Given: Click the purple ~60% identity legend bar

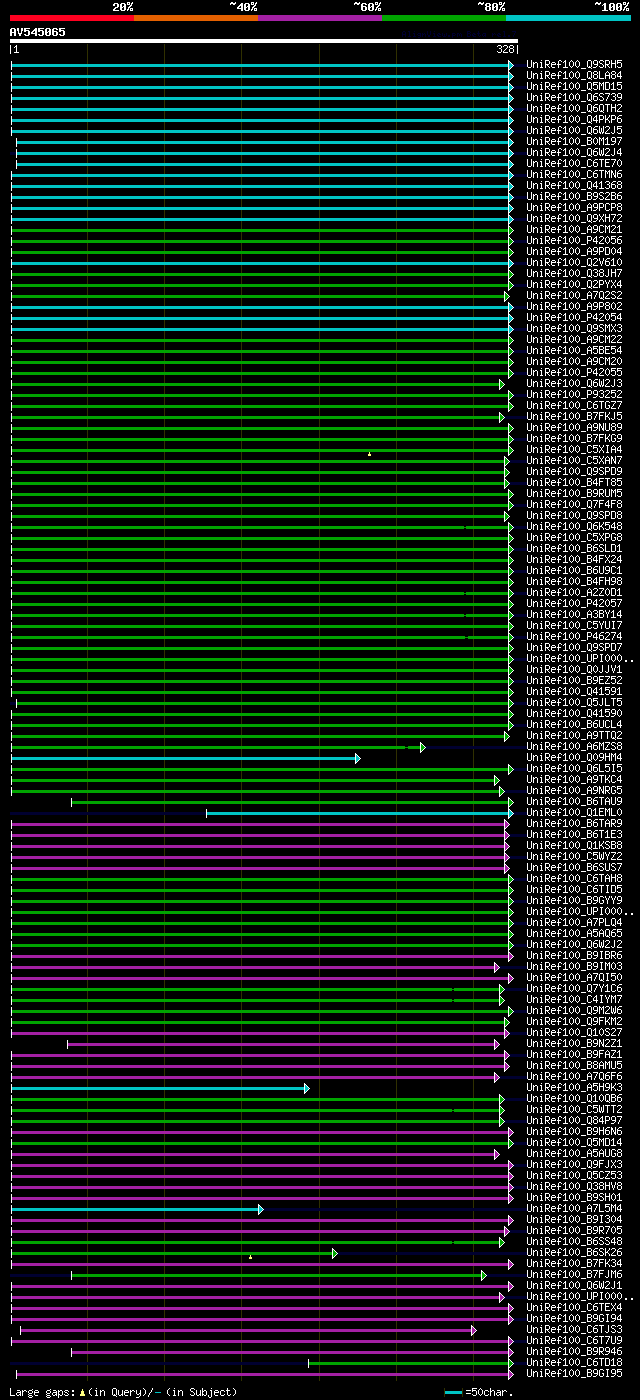Looking at the screenshot, I should 320,18.
